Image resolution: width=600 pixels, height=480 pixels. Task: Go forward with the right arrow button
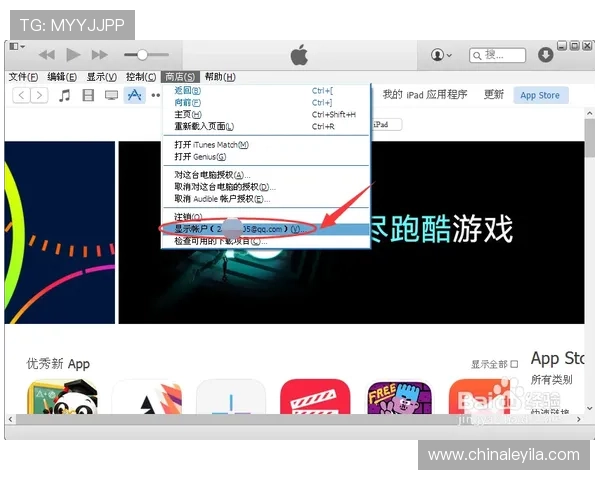(x=39, y=95)
